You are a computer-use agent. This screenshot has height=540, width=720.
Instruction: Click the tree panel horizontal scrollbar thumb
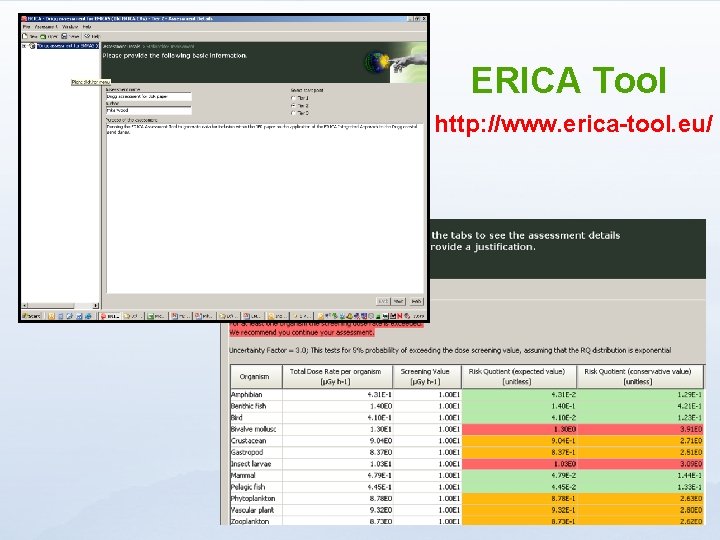(51, 305)
